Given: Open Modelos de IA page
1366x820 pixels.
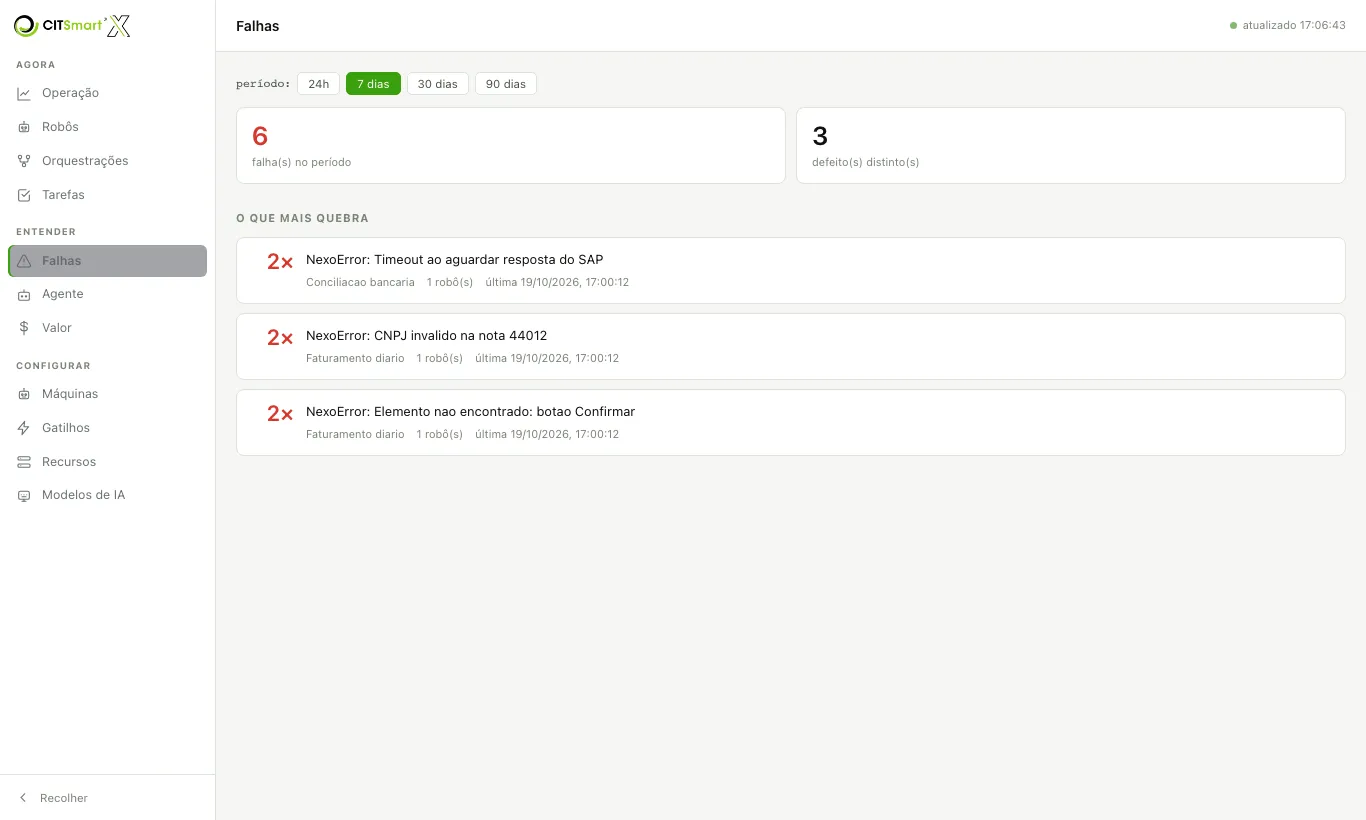Looking at the screenshot, I should click(108, 495).
